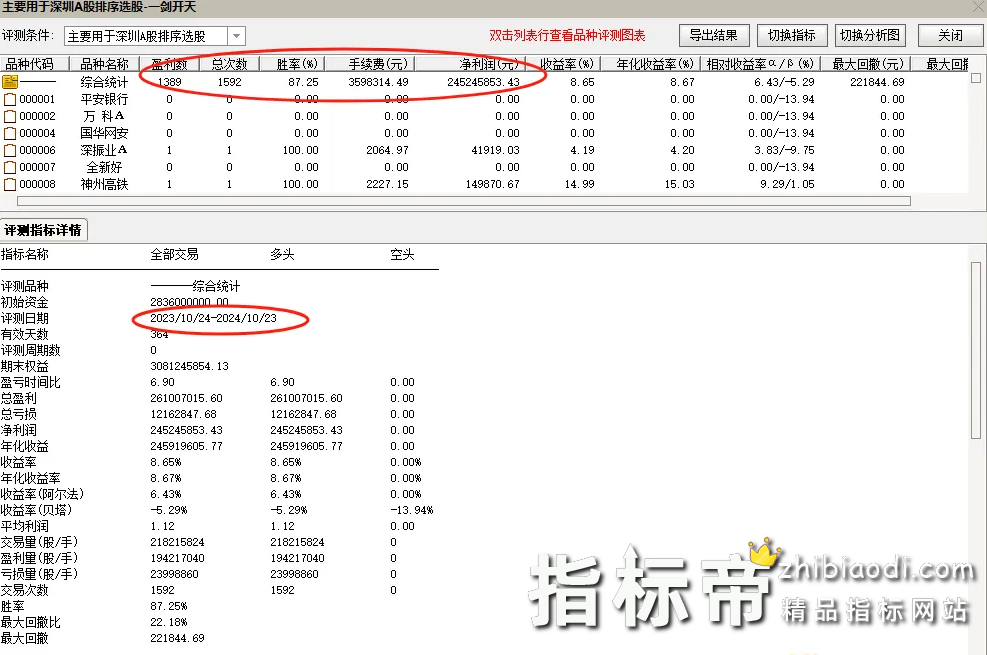Sort by 总次数 column header
This screenshot has width=987, height=655.
[230, 64]
